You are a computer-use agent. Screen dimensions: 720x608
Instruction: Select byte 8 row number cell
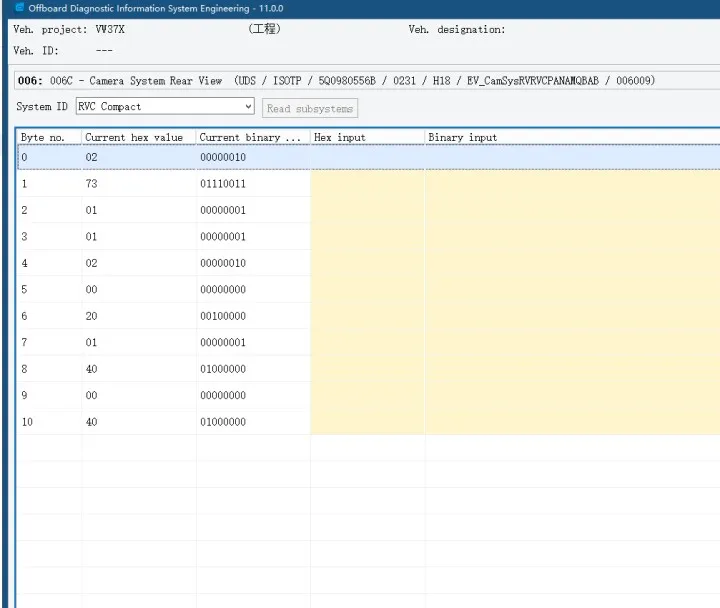click(x=49, y=369)
